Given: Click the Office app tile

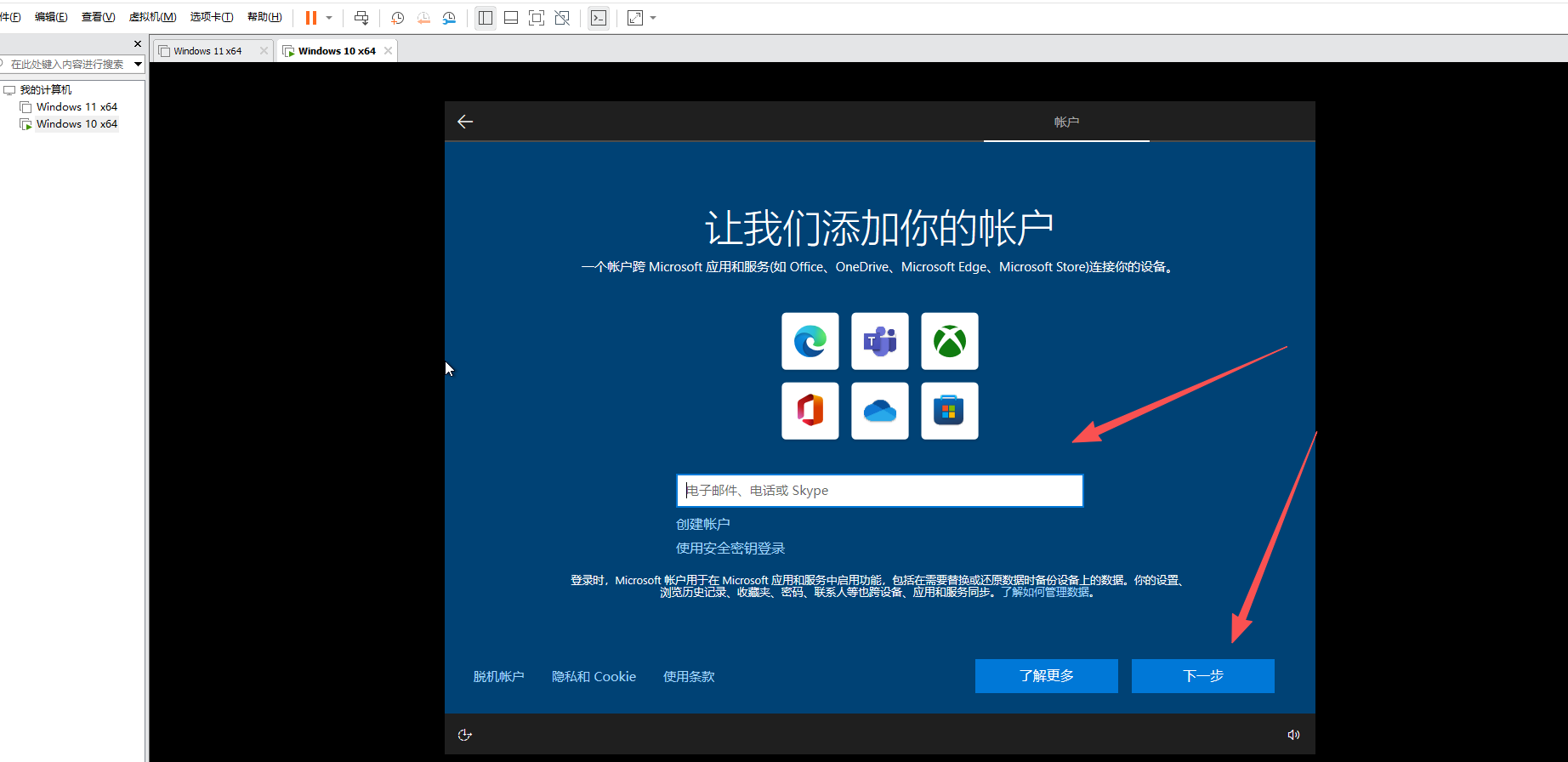Looking at the screenshot, I should (x=810, y=411).
